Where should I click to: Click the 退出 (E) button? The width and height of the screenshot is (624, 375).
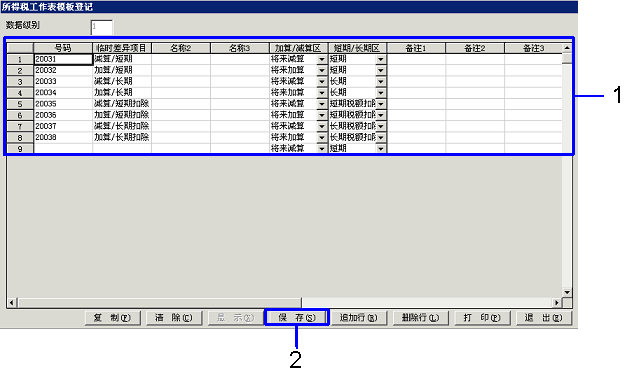tap(544, 318)
